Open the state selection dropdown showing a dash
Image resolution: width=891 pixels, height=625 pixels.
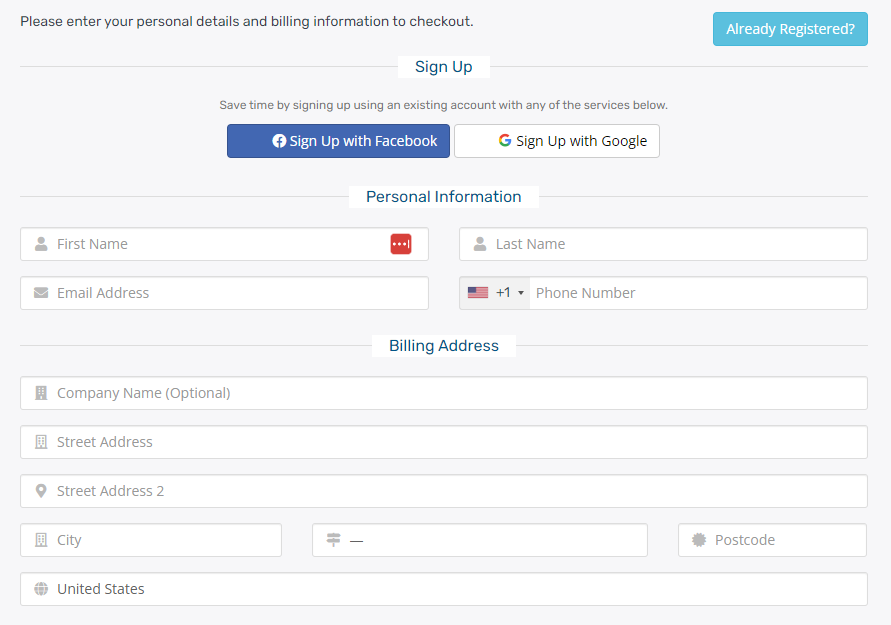[480, 539]
